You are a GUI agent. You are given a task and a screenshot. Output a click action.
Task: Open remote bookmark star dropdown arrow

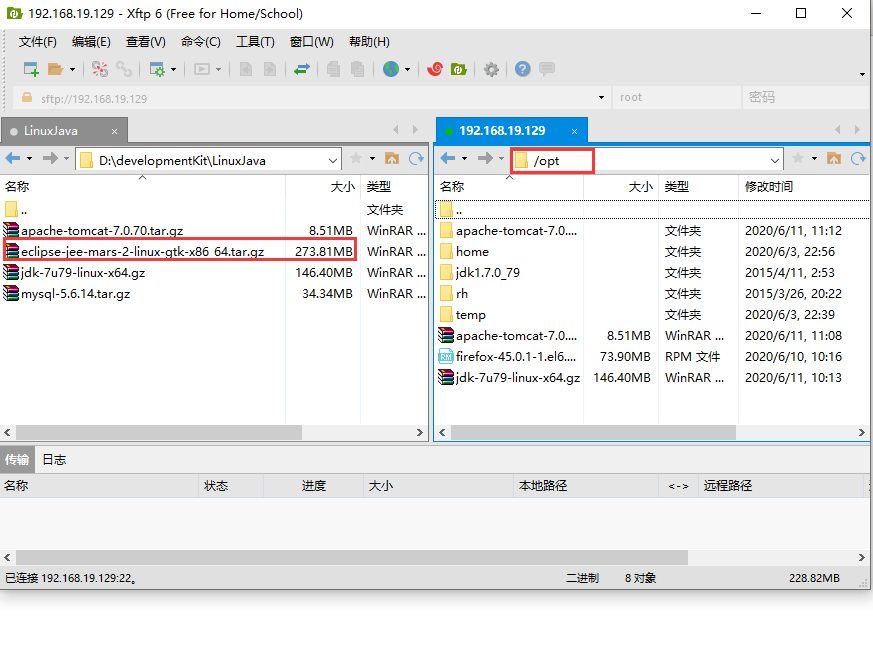tap(814, 159)
